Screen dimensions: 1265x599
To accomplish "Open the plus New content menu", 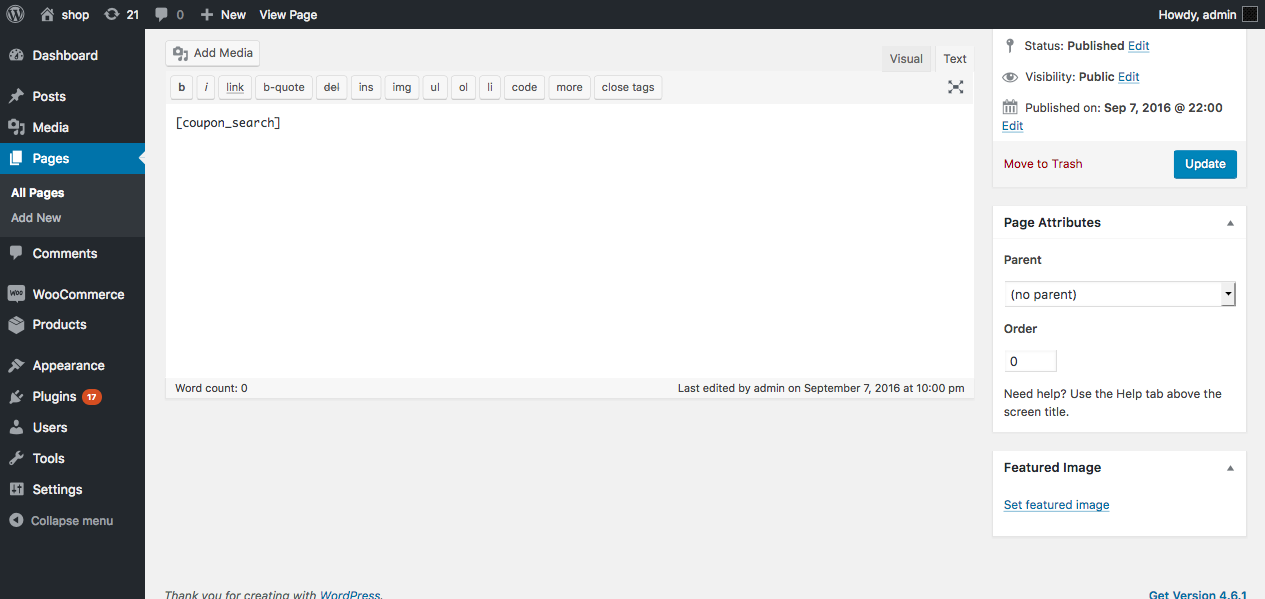I will pos(223,14).
